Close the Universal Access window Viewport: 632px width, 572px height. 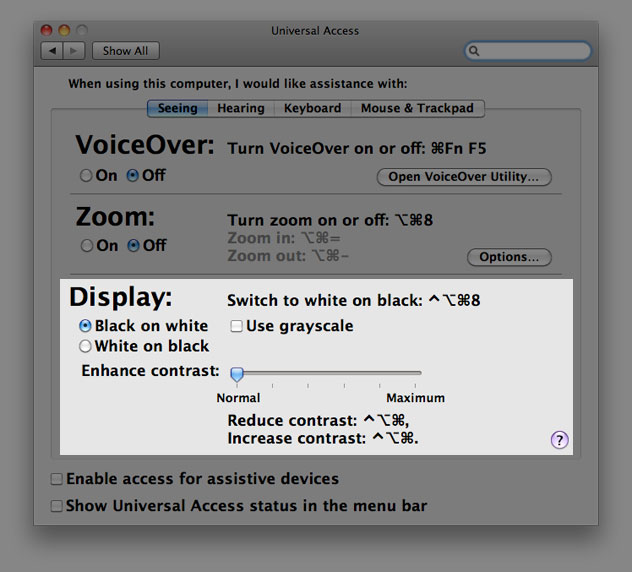pos(47,31)
